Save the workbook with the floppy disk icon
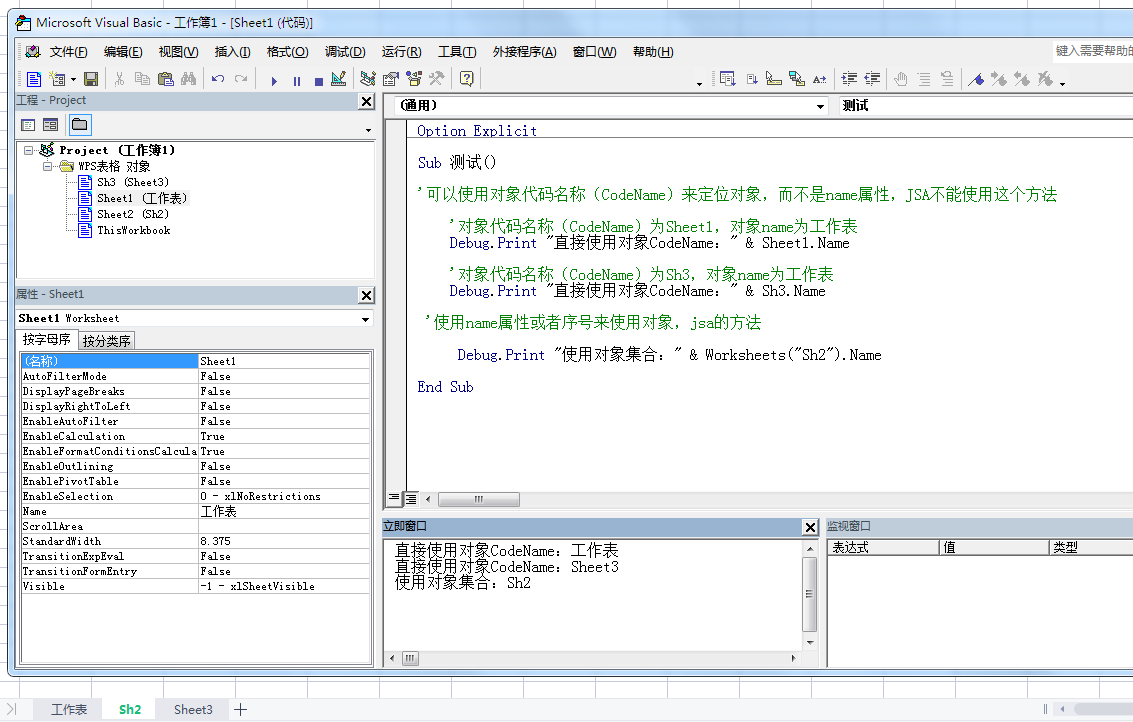 point(91,79)
